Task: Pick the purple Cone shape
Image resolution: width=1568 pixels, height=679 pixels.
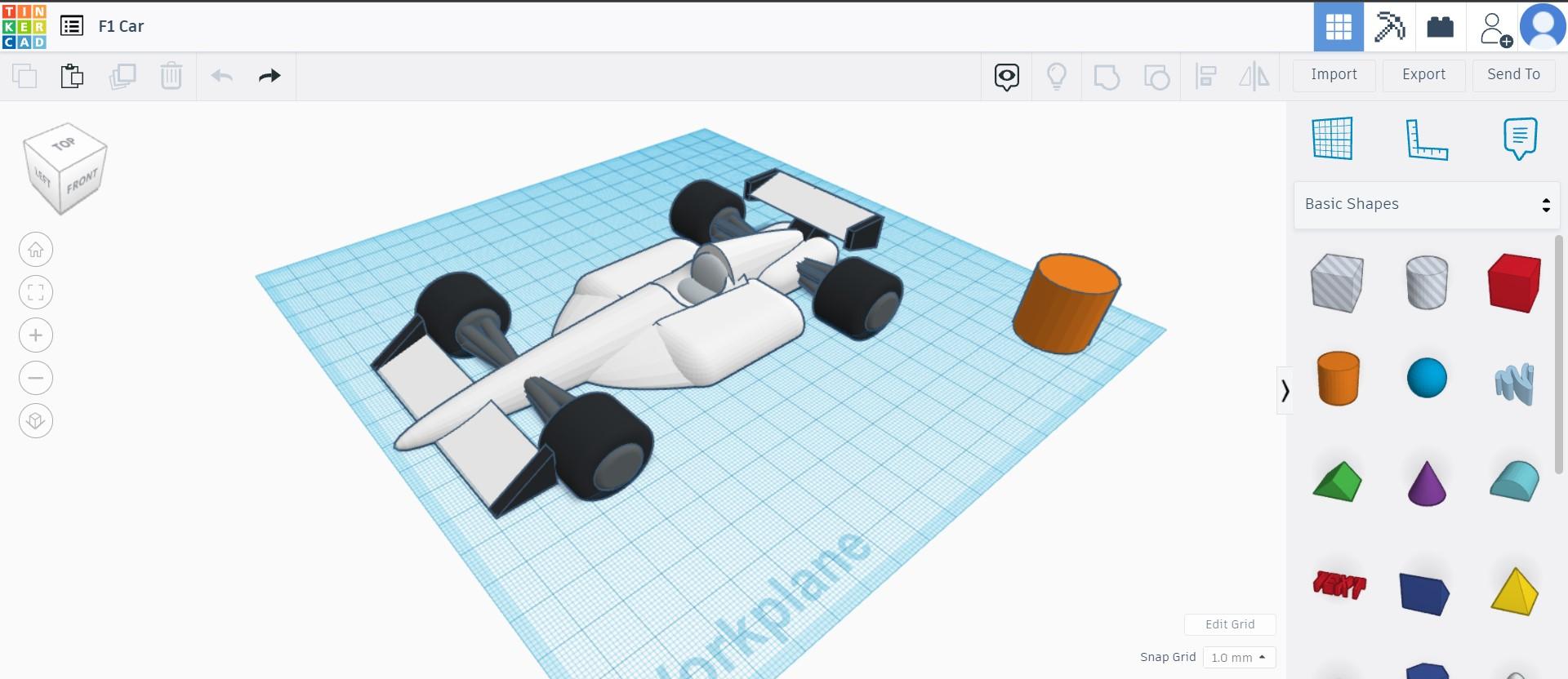Action: [1427, 483]
